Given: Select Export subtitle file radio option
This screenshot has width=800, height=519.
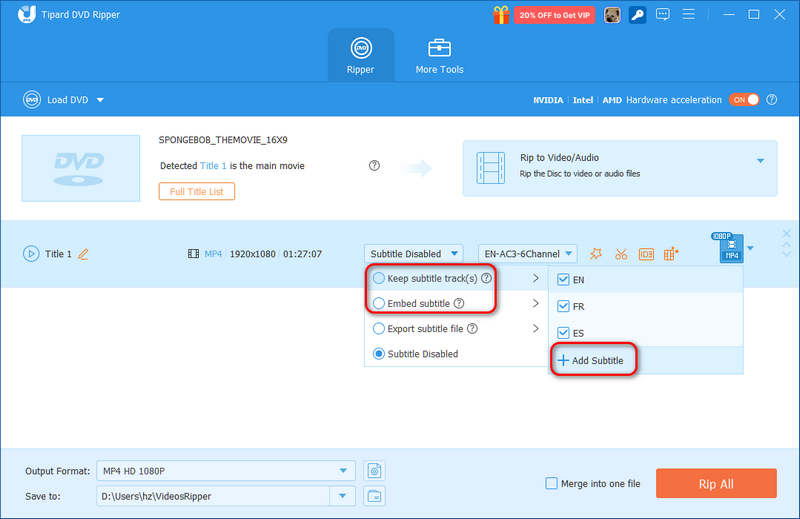Looking at the screenshot, I should point(379,329).
